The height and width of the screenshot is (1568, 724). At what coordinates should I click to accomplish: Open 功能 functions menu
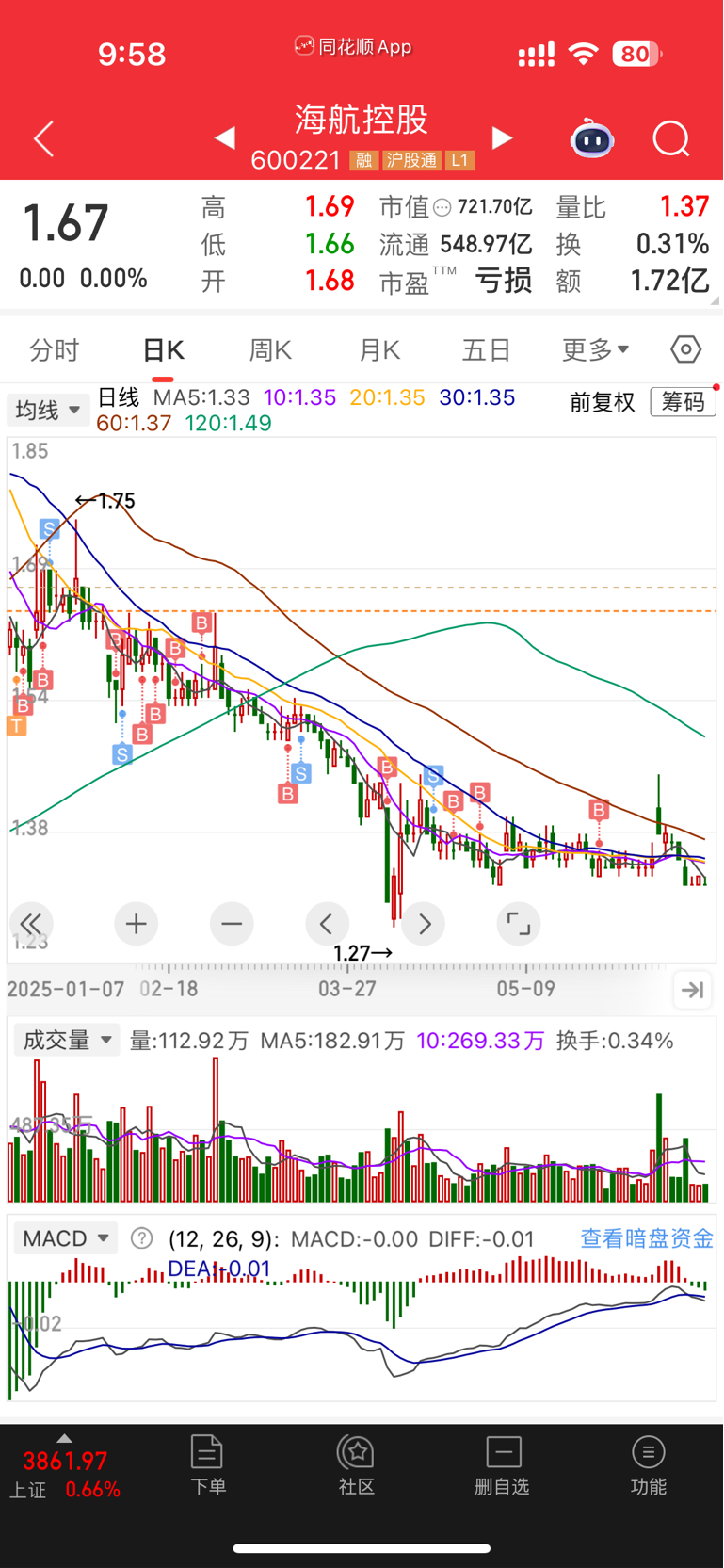coord(649,1464)
